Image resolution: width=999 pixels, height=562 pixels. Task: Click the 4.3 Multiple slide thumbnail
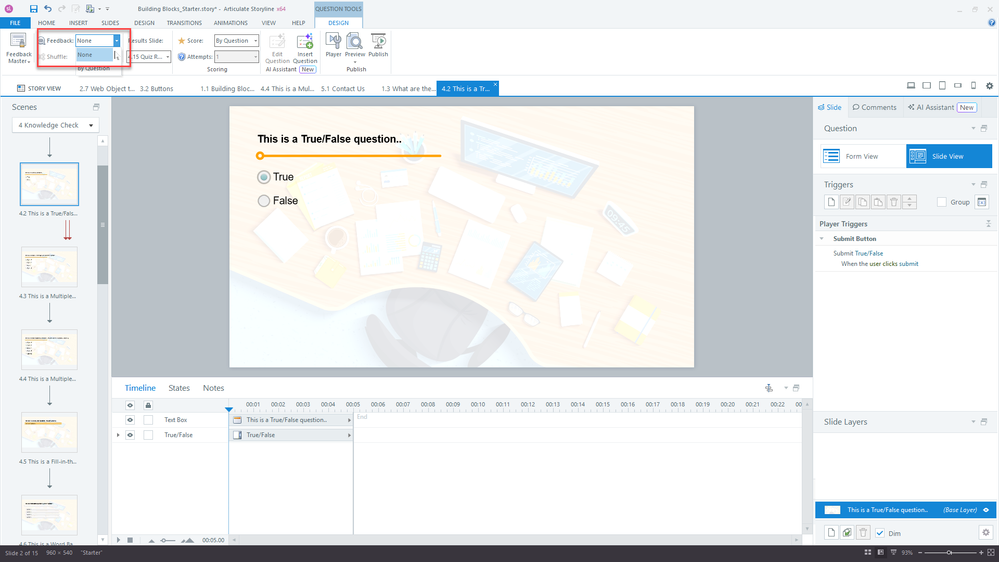pos(49,267)
